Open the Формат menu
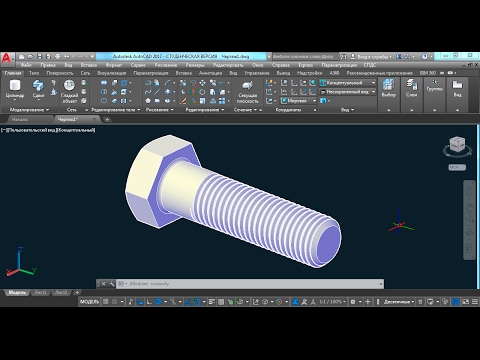This screenshot has width=480, height=360. click(114, 65)
